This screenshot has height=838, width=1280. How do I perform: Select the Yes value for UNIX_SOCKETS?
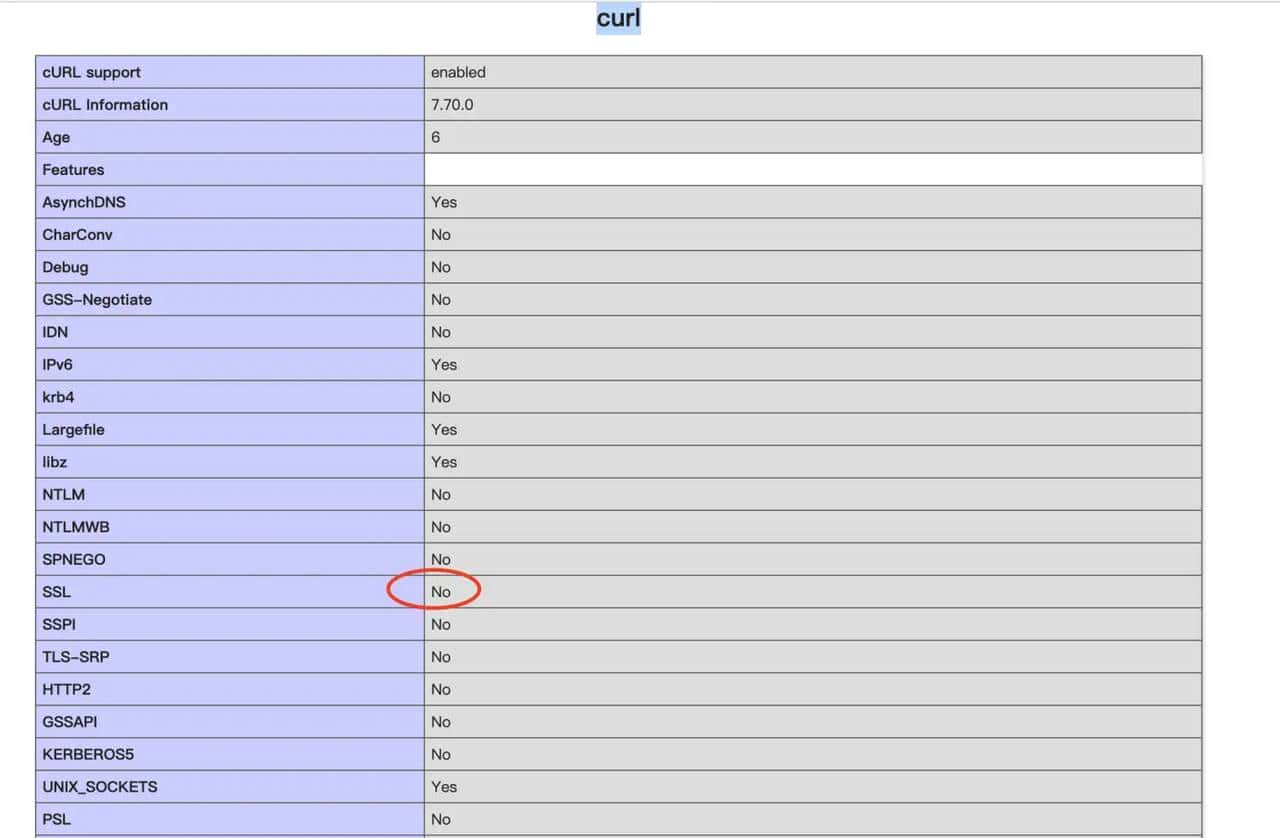pyautogui.click(x=444, y=787)
